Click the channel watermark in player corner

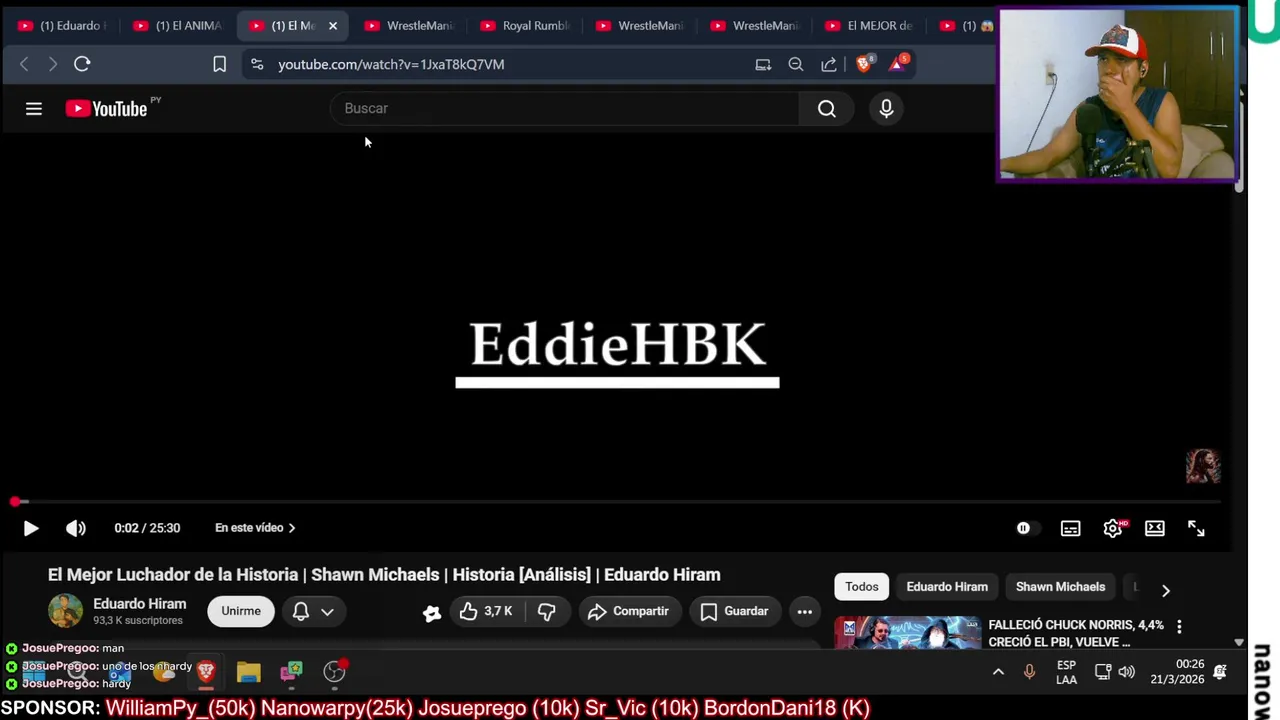(1203, 466)
